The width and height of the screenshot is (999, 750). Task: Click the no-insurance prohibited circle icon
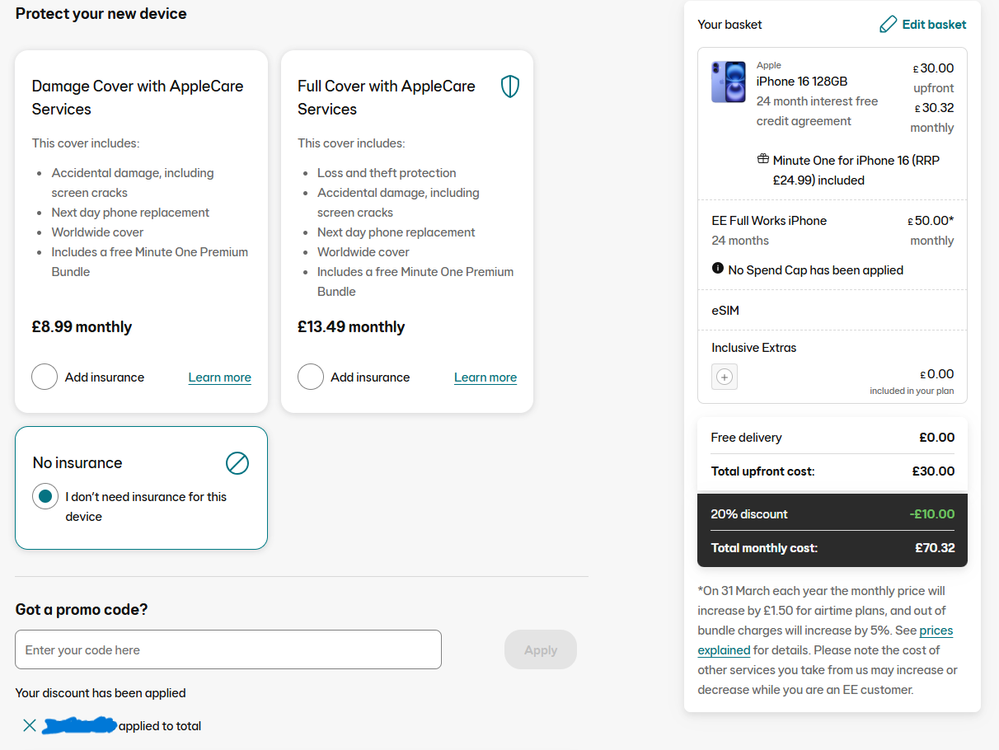[237, 463]
